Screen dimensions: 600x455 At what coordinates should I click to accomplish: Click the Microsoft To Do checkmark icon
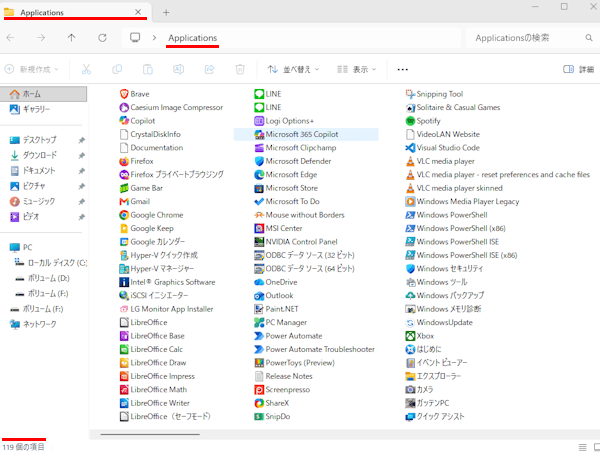259,202
